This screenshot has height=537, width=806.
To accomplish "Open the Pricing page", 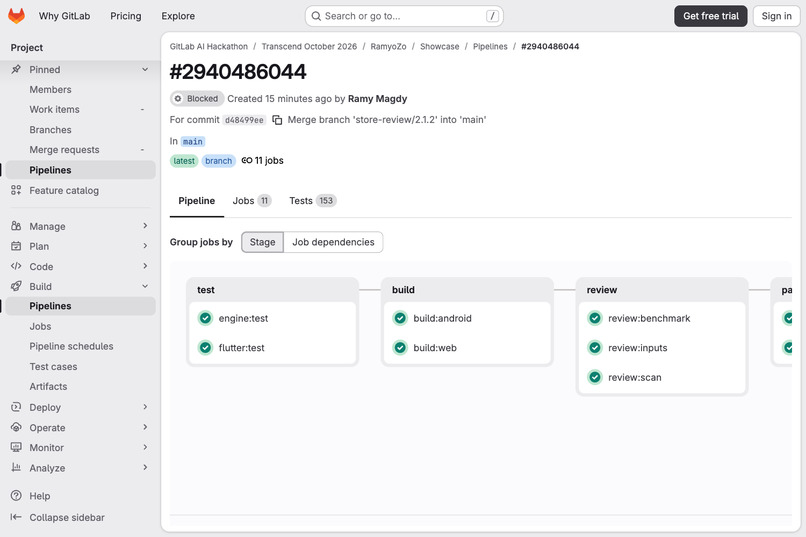I will click(125, 16).
